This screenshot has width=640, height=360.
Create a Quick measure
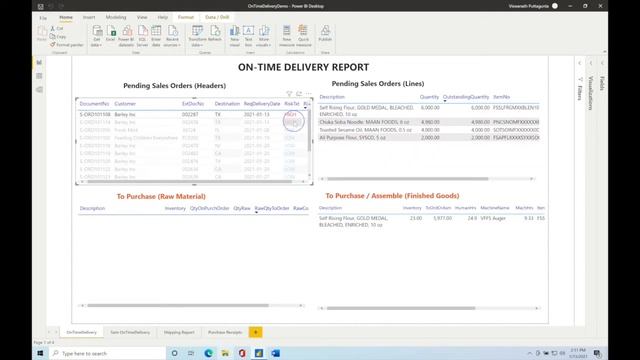click(303, 36)
